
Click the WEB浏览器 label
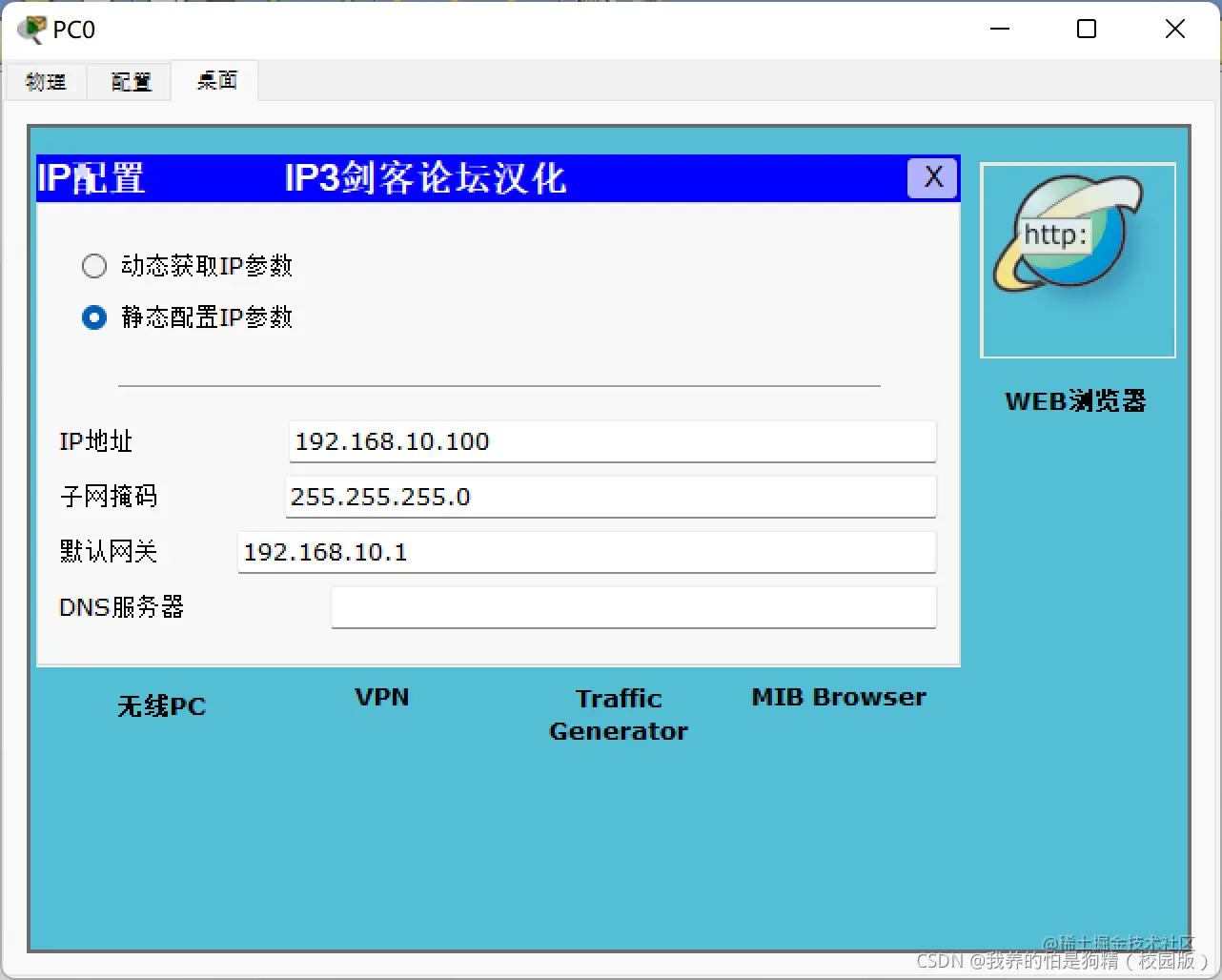tap(1076, 401)
